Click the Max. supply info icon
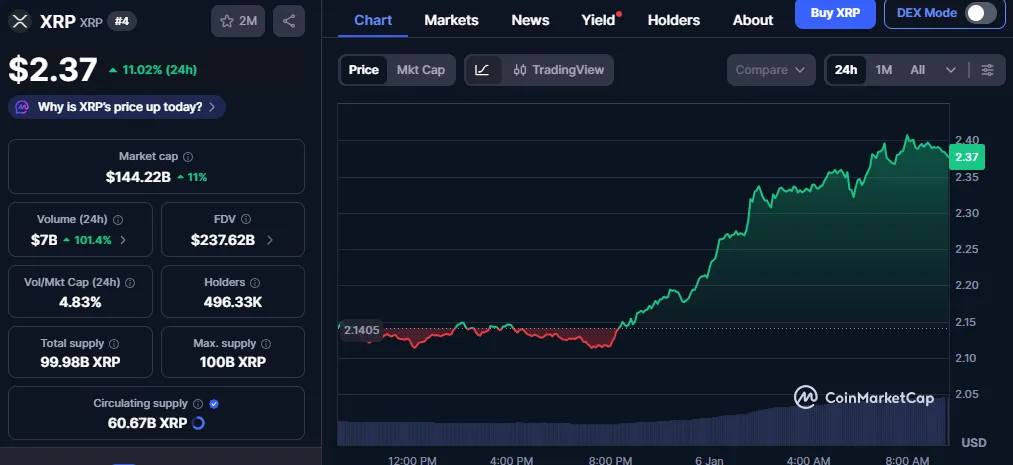This screenshot has height=465, width=1013. tap(266, 344)
